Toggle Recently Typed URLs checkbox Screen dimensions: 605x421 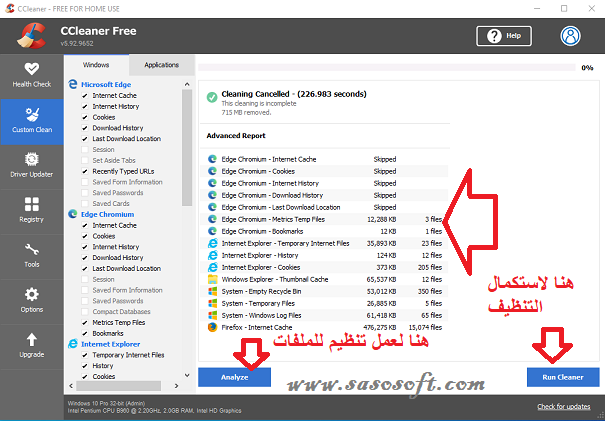[85, 171]
